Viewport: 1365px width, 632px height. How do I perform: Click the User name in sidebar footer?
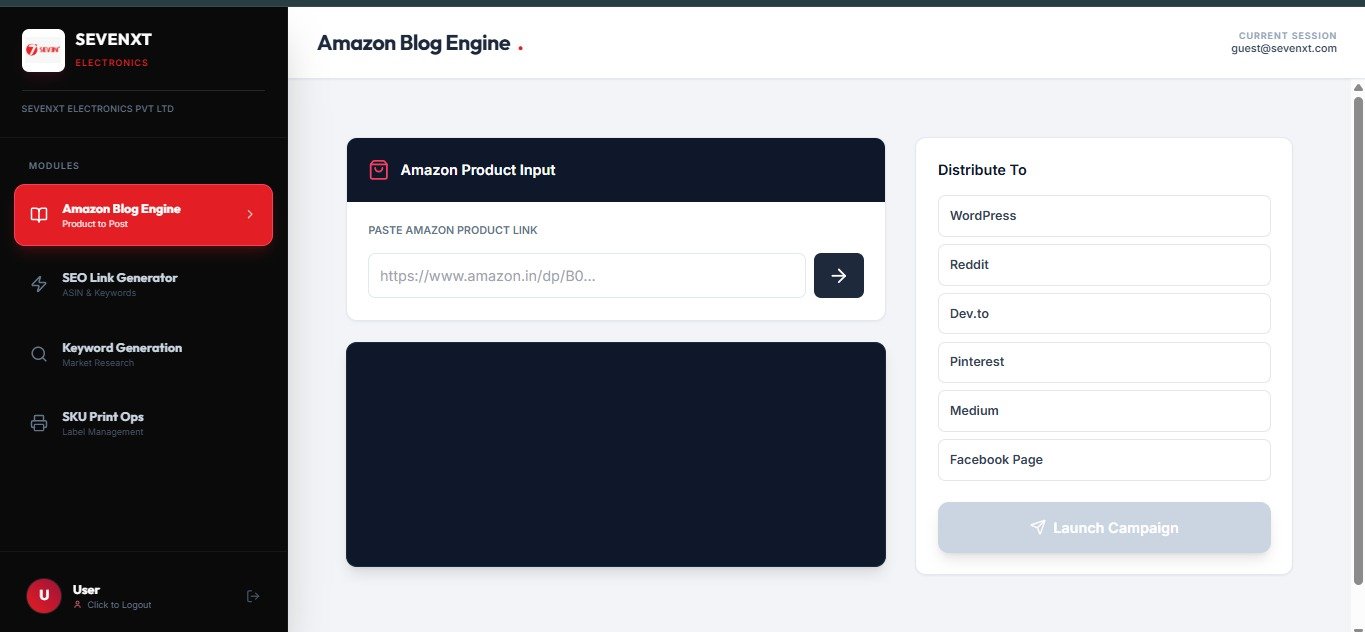(86, 590)
